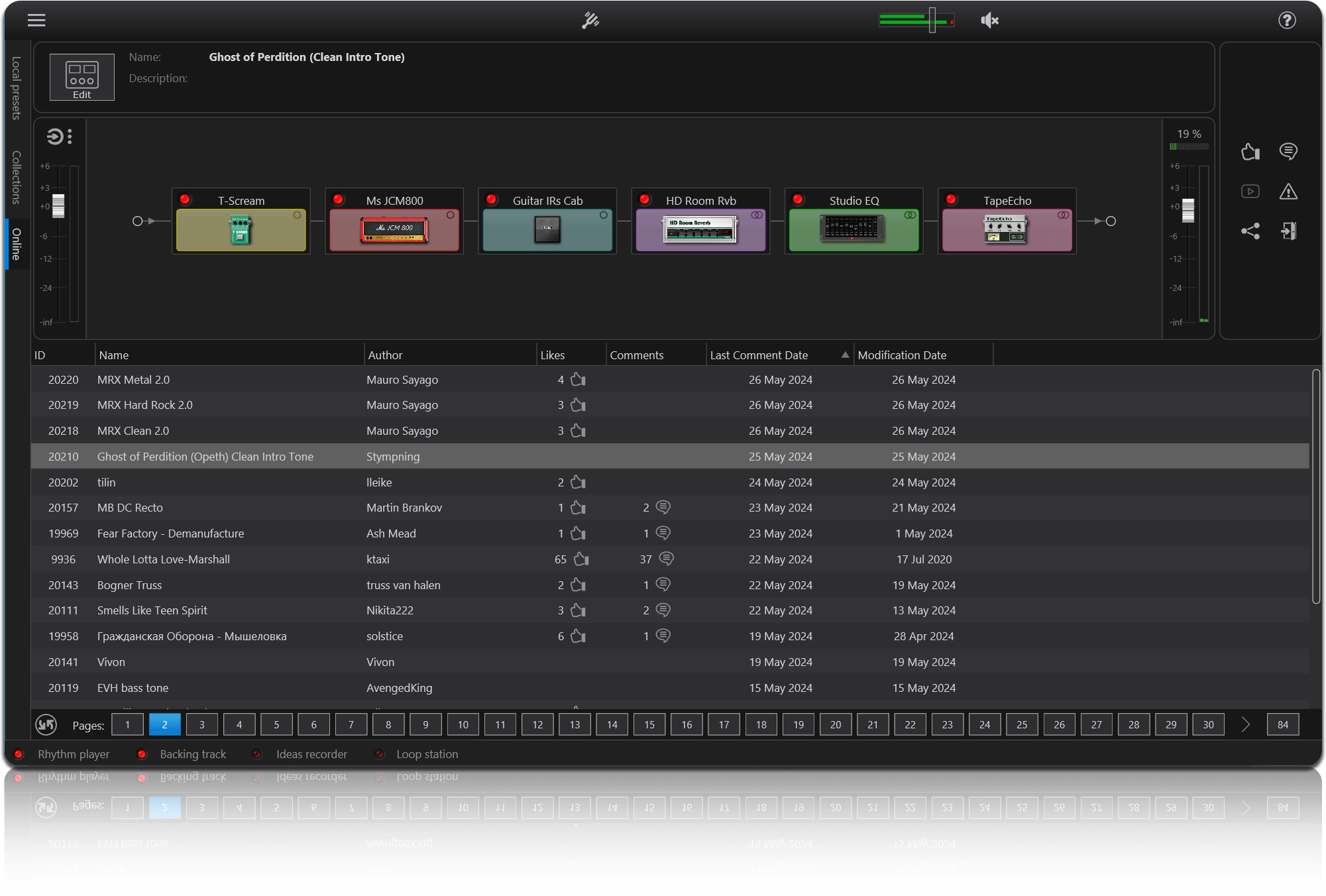The width and height of the screenshot is (1326, 896).
Task: Report the preset with warning triangle icon
Action: 1288,192
